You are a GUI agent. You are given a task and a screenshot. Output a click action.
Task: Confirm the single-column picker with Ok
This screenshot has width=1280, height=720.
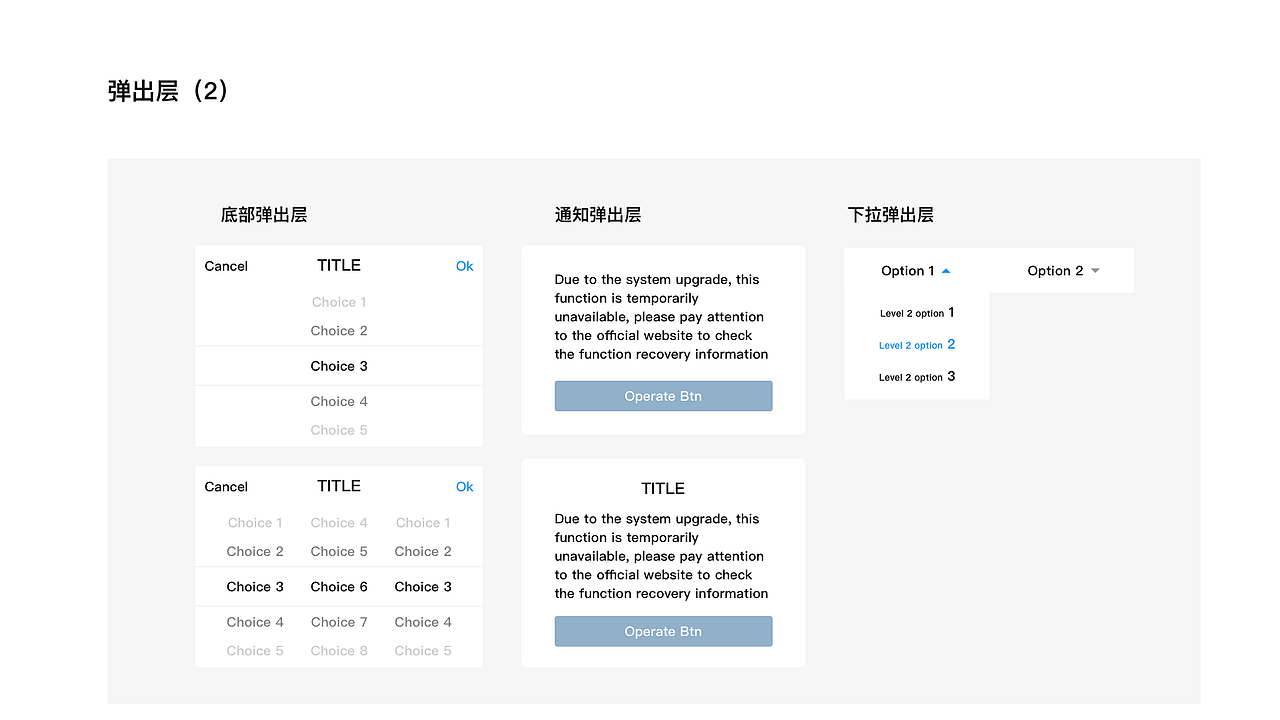point(465,266)
